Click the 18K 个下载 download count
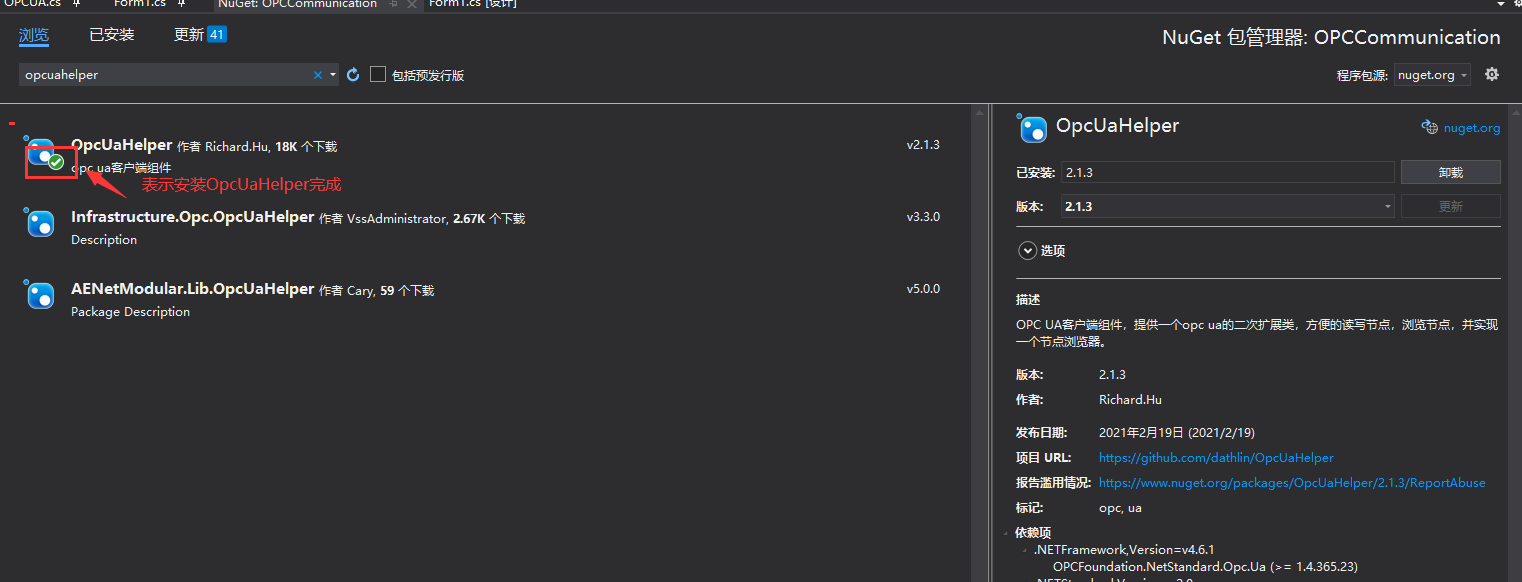1522x582 pixels. [x=306, y=147]
